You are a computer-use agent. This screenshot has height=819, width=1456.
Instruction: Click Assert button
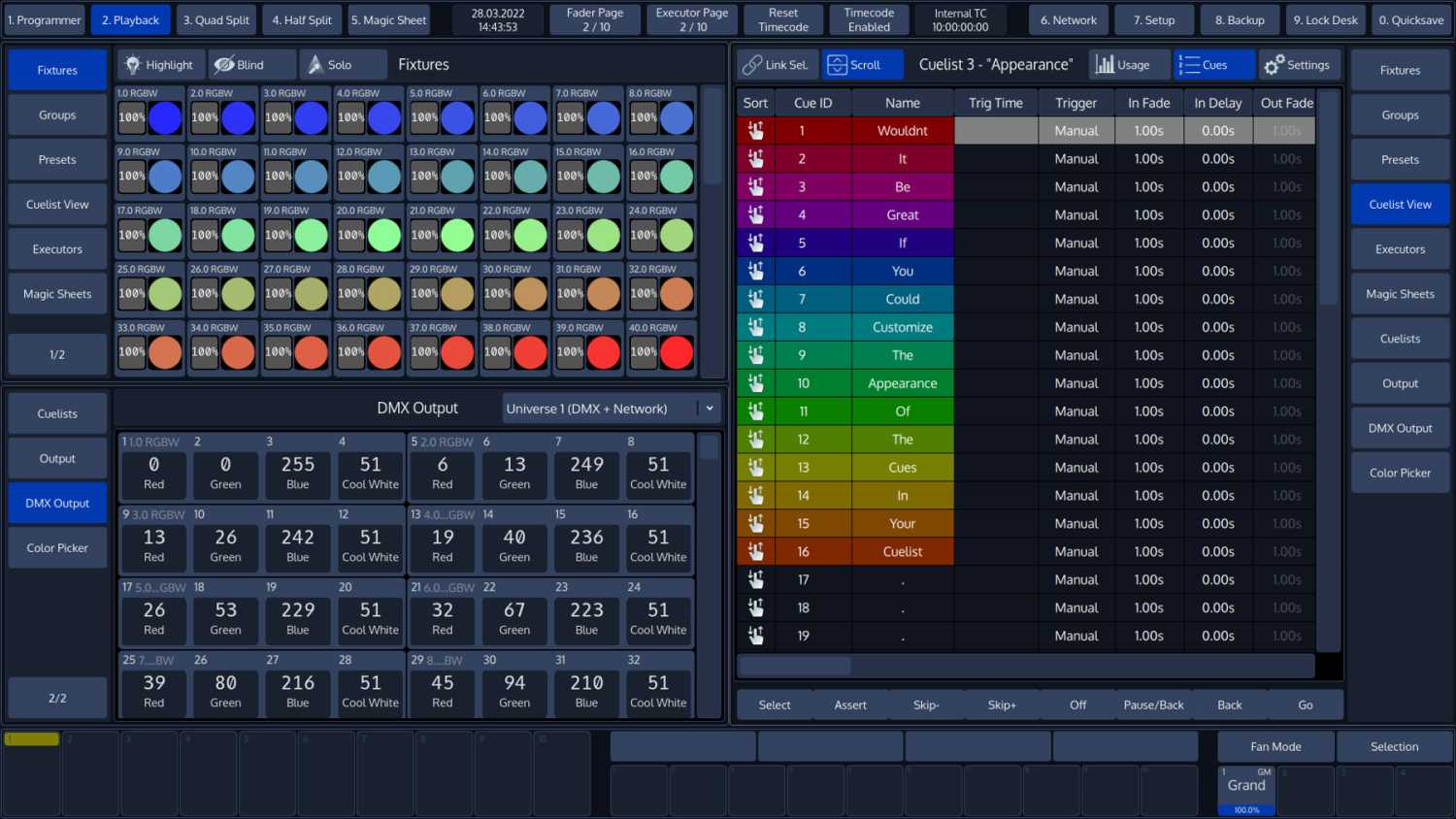[850, 705]
